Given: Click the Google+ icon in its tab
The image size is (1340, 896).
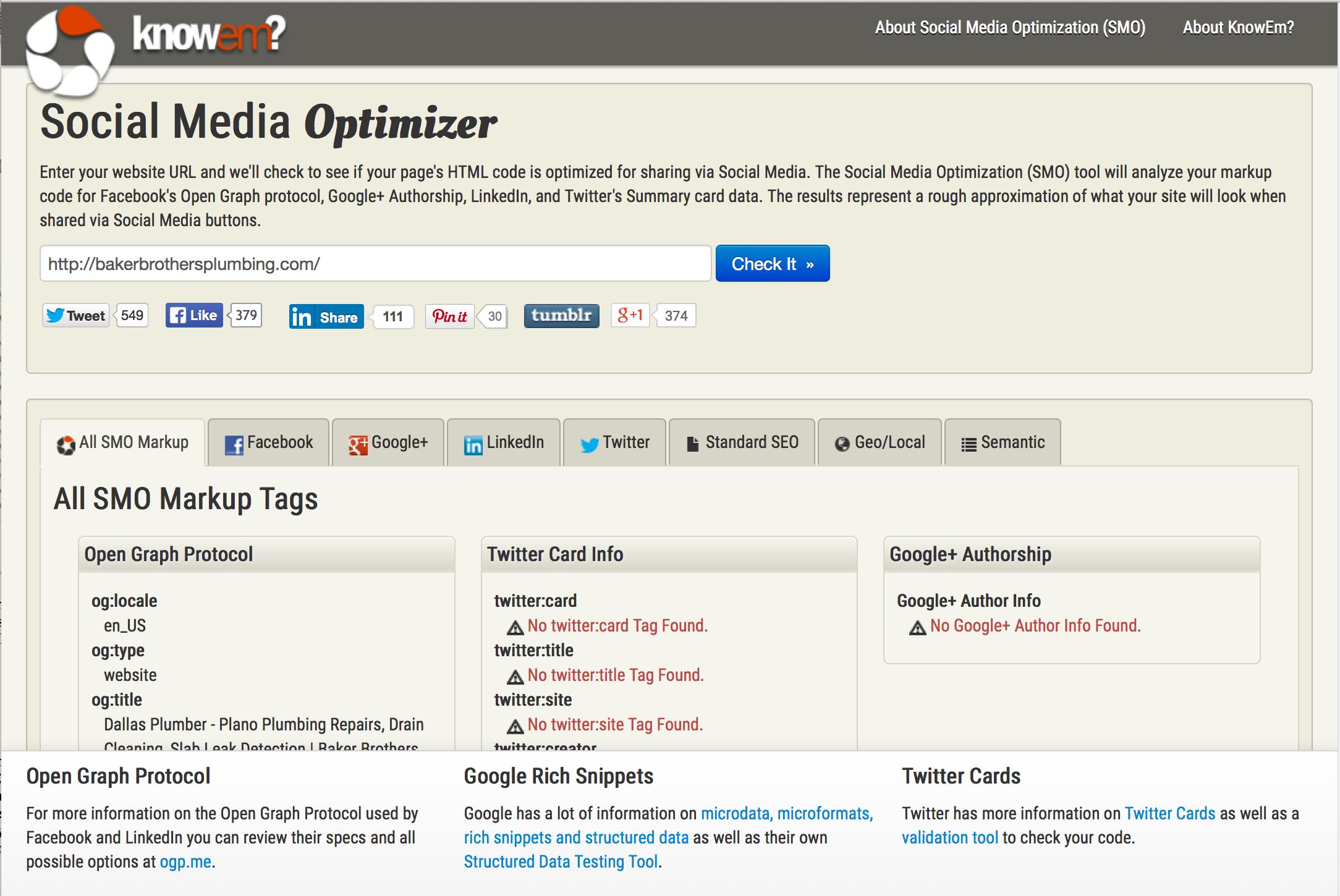Looking at the screenshot, I should [358, 445].
